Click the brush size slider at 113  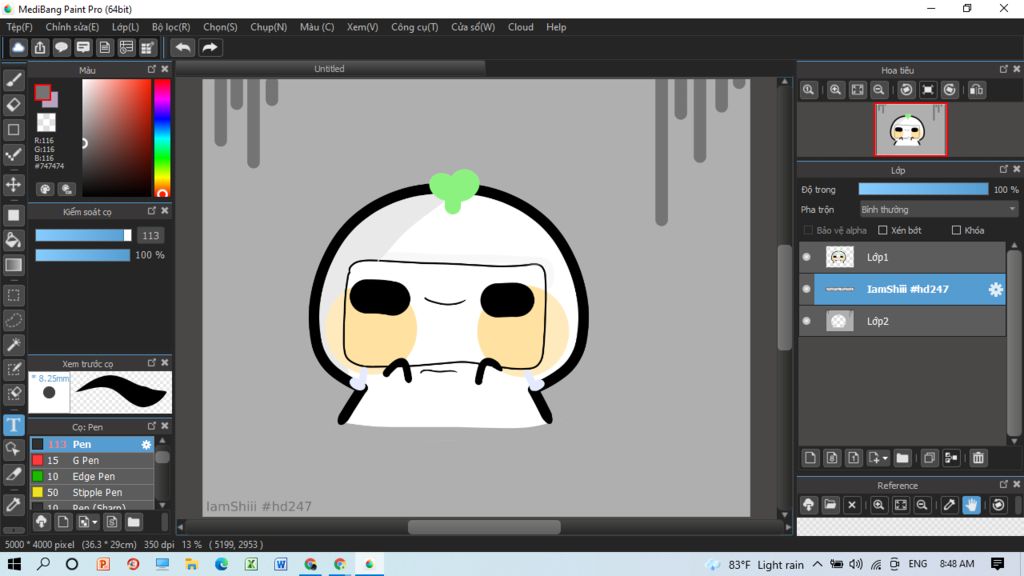pyautogui.click(x=83, y=235)
